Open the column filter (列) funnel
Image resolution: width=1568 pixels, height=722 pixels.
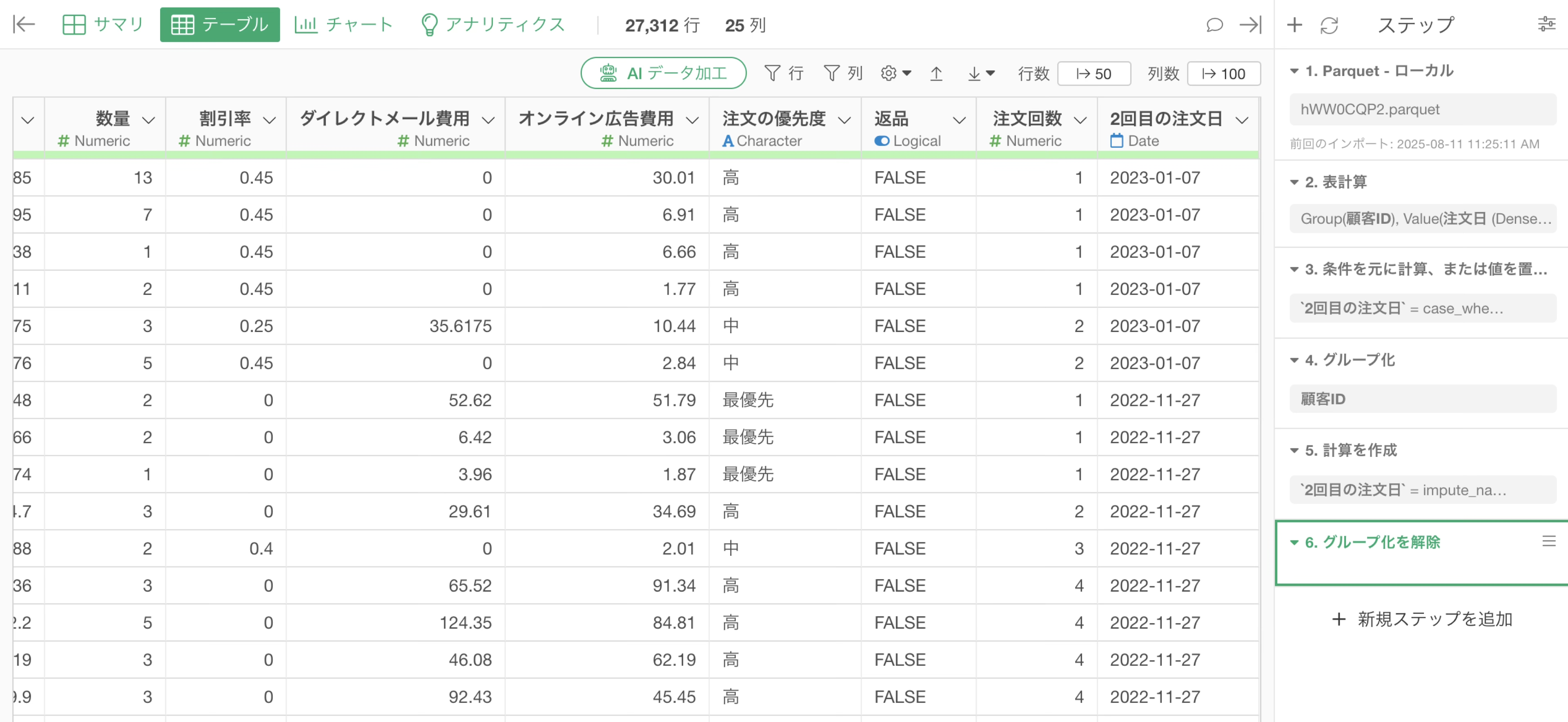click(843, 74)
